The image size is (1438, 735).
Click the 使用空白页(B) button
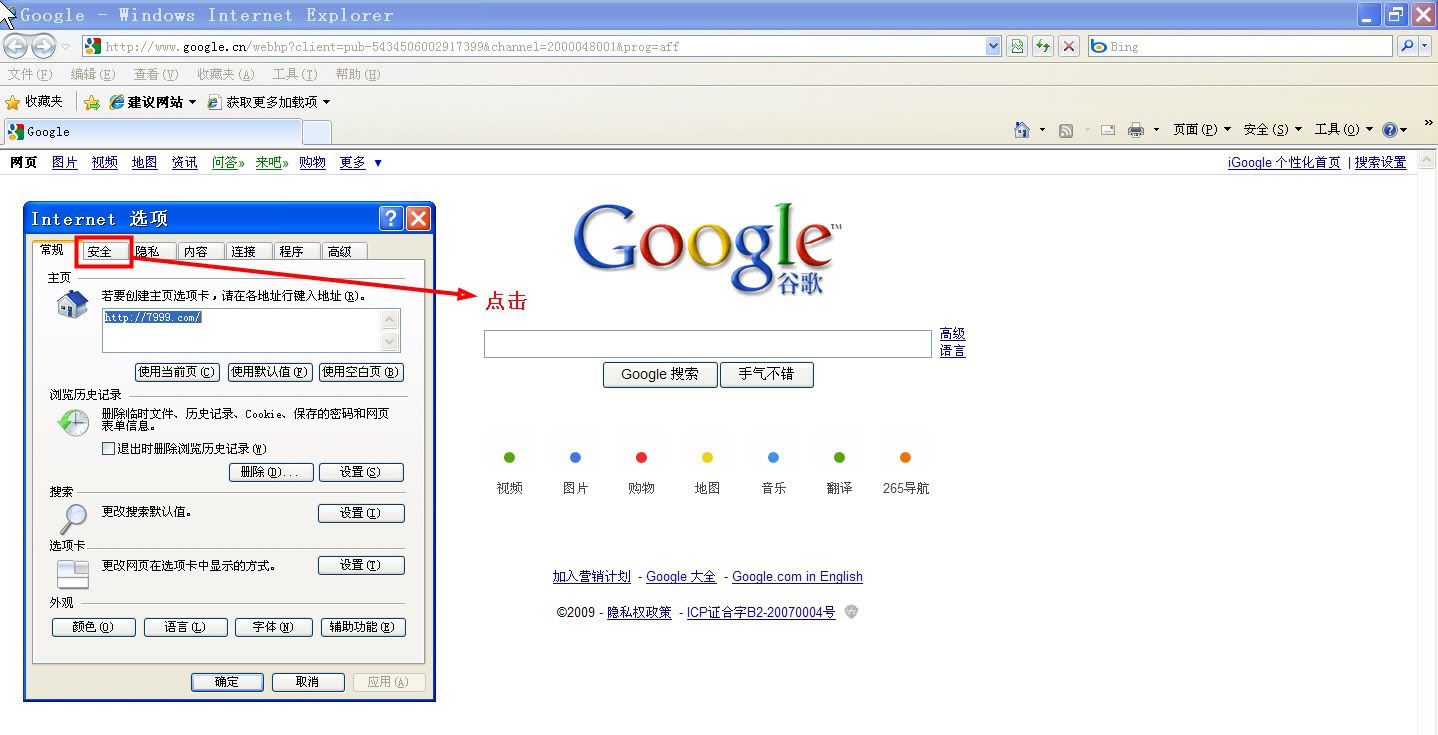point(361,372)
